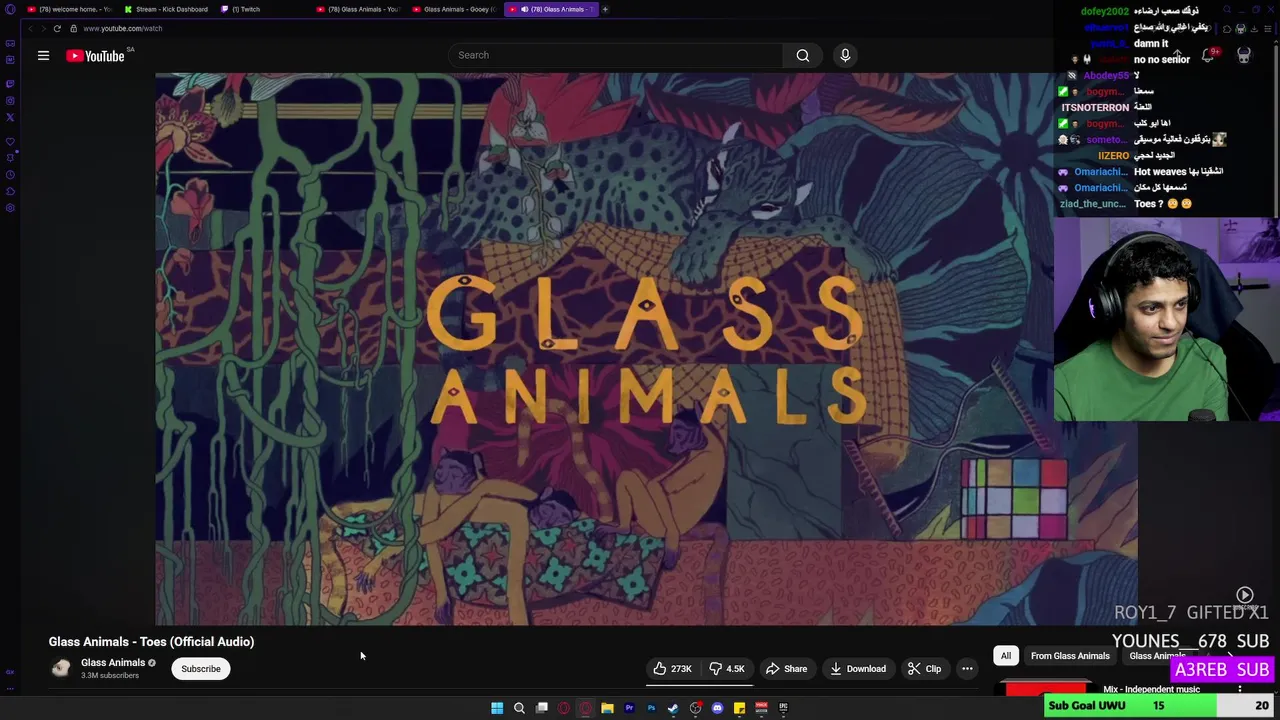Open Sticky Notes from the taskbar
This screenshot has height=720, width=1280.
point(739,708)
